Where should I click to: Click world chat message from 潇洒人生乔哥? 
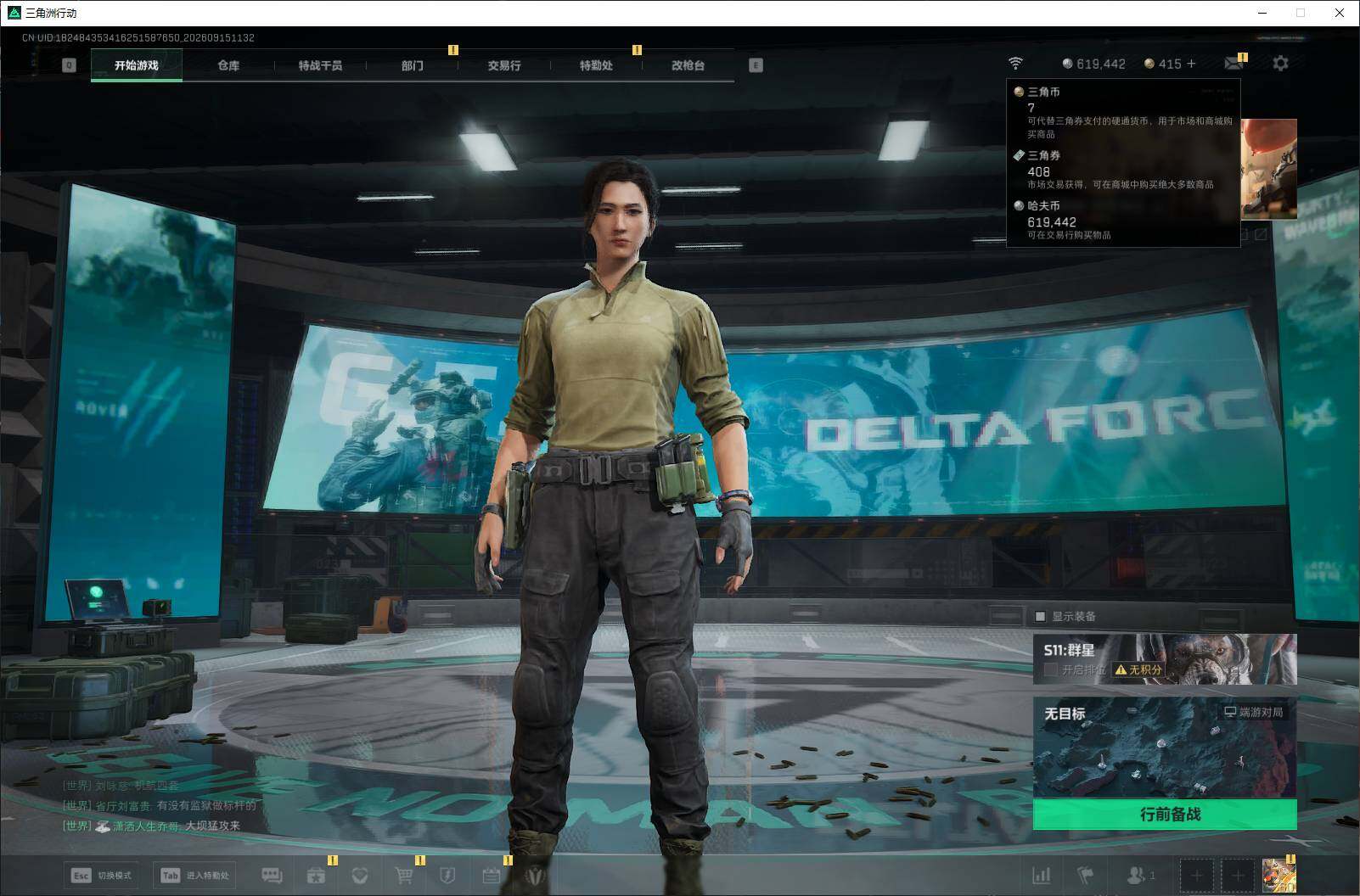151,826
